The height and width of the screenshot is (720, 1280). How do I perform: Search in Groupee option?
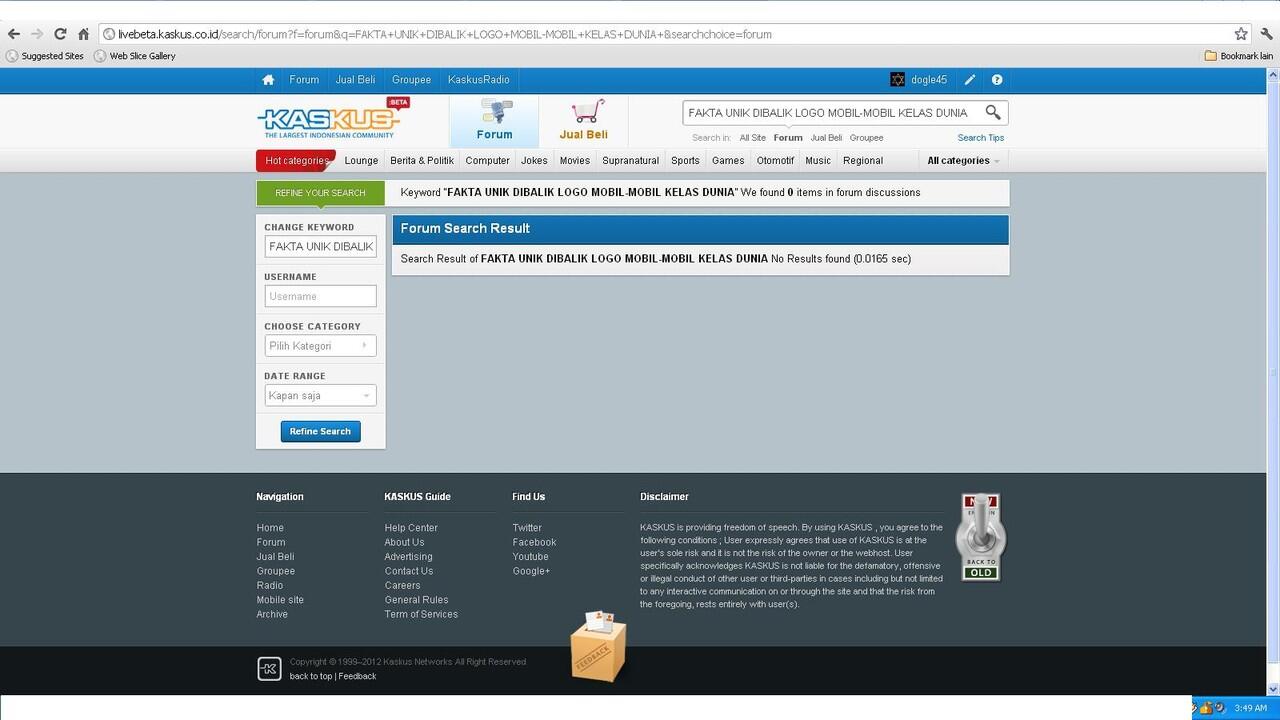coord(866,138)
